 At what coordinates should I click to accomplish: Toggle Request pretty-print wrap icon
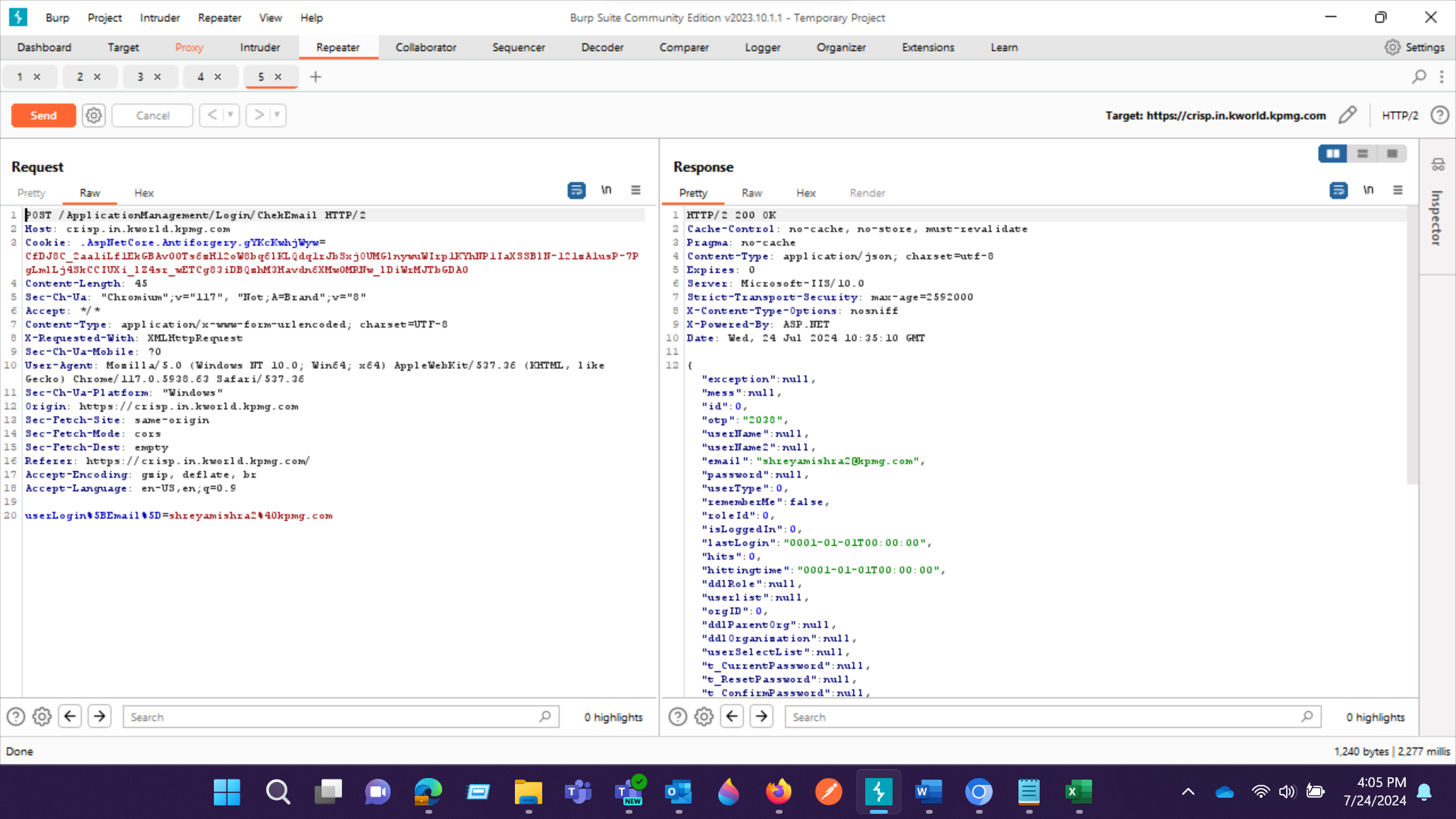[x=576, y=190]
